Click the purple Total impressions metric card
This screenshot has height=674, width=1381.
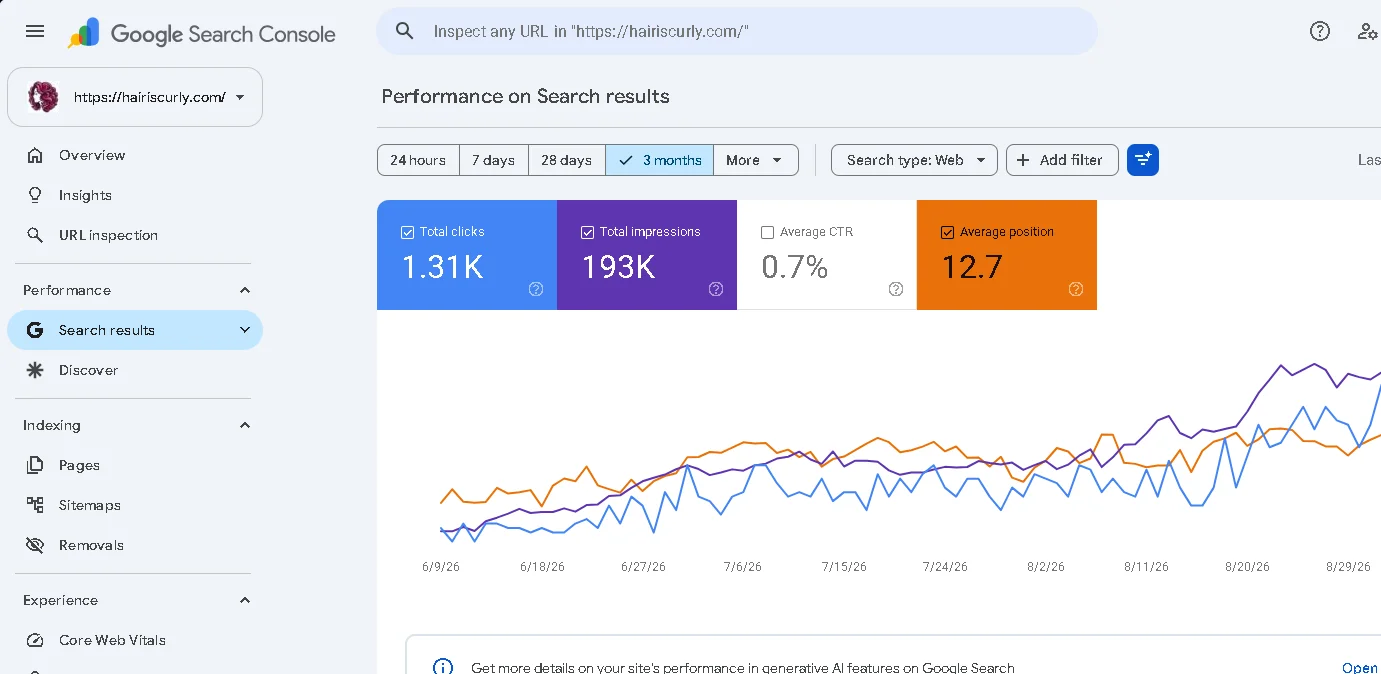click(x=647, y=255)
